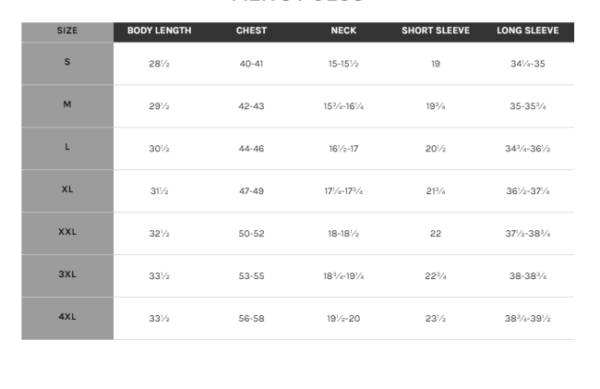
Task: Click the 40-41 chest measurement cell
Action: 251,64
